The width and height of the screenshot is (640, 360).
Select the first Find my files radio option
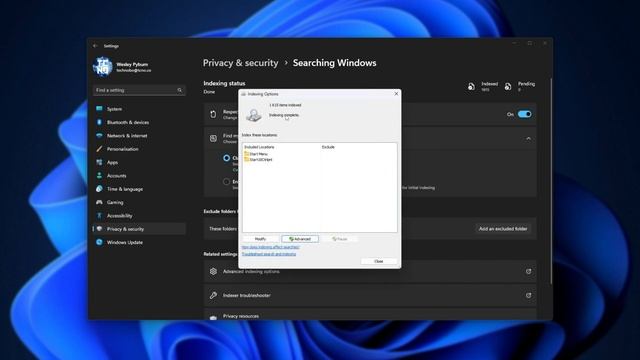[227, 158]
